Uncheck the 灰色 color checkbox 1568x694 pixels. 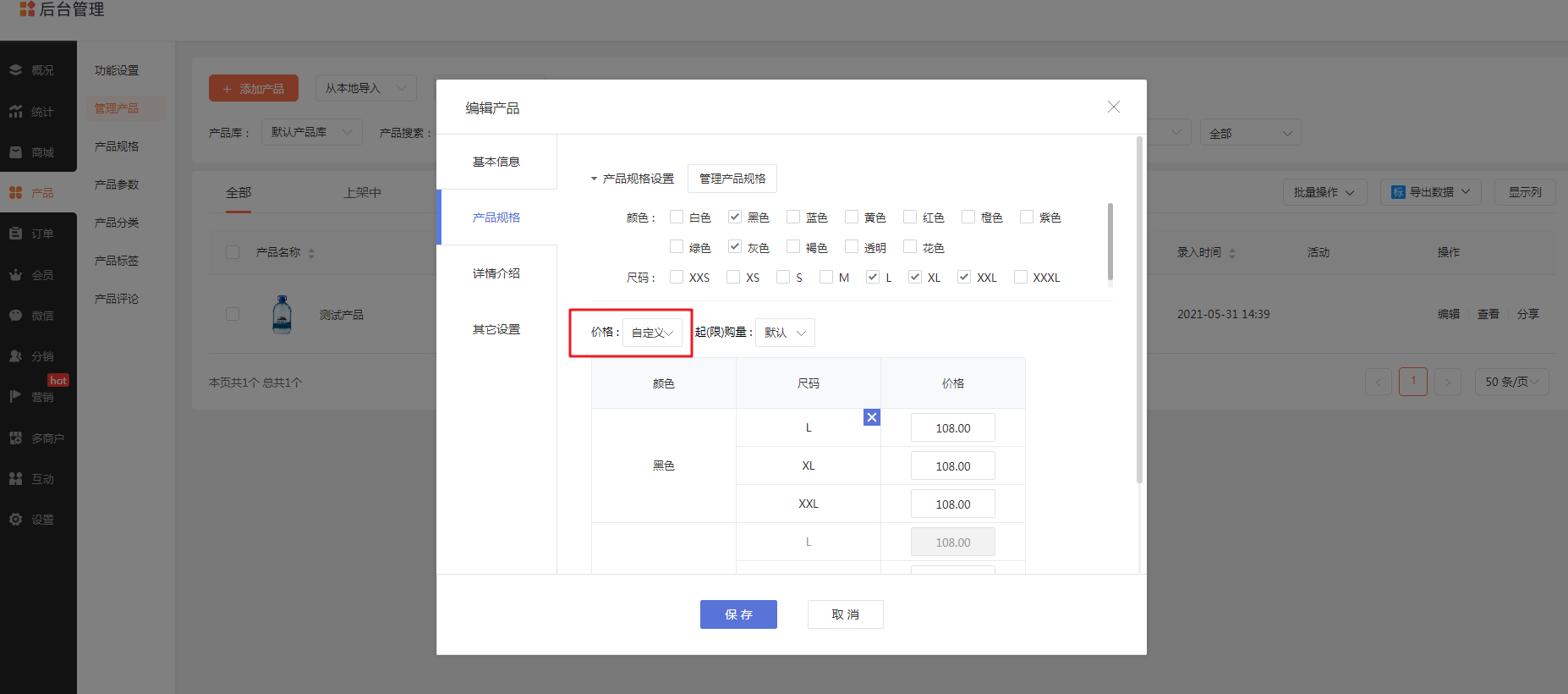tap(735, 246)
